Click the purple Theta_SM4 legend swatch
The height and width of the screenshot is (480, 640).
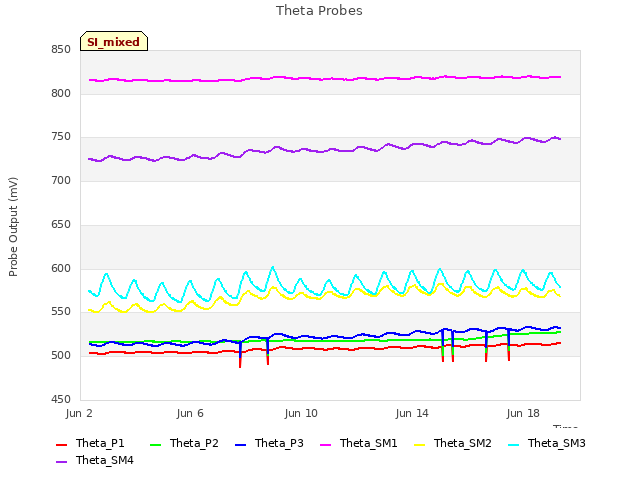coord(61,462)
